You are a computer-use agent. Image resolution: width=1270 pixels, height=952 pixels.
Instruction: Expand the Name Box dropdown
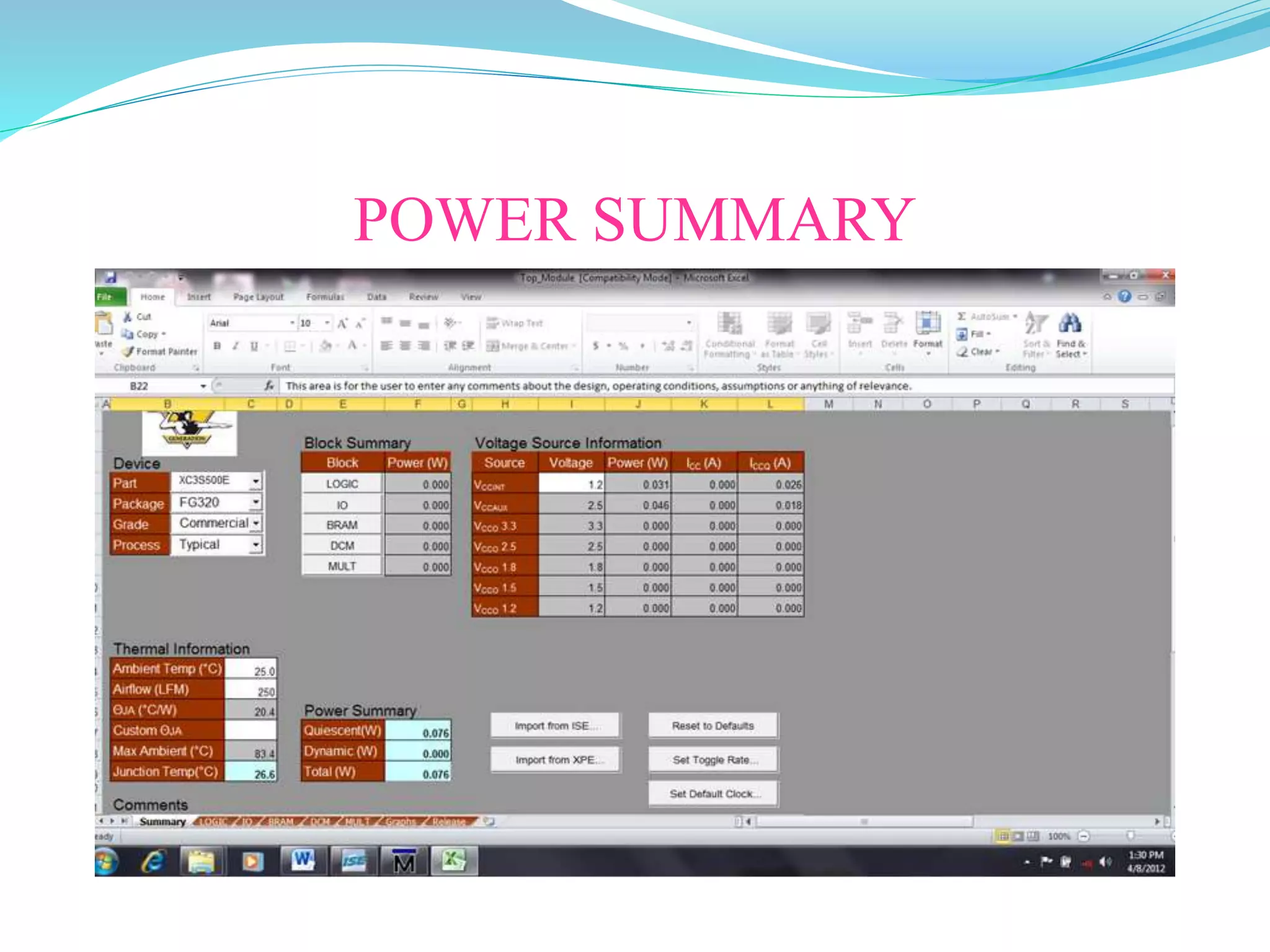tap(203, 386)
